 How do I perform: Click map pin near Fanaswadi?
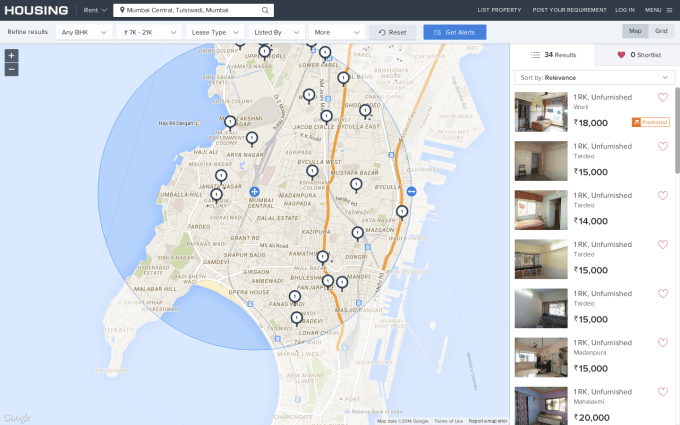point(295,297)
